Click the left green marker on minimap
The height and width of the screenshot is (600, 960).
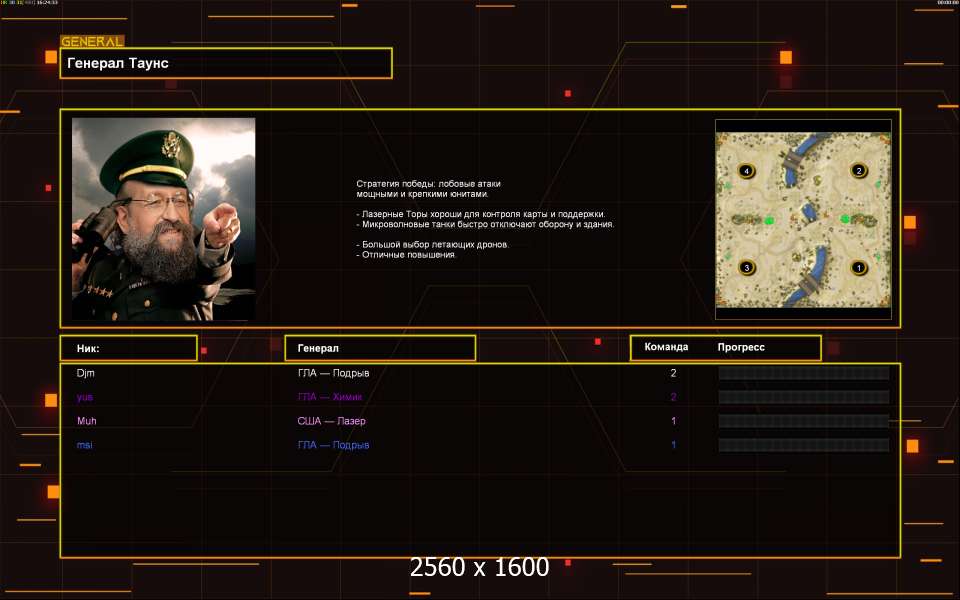[x=769, y=219]
